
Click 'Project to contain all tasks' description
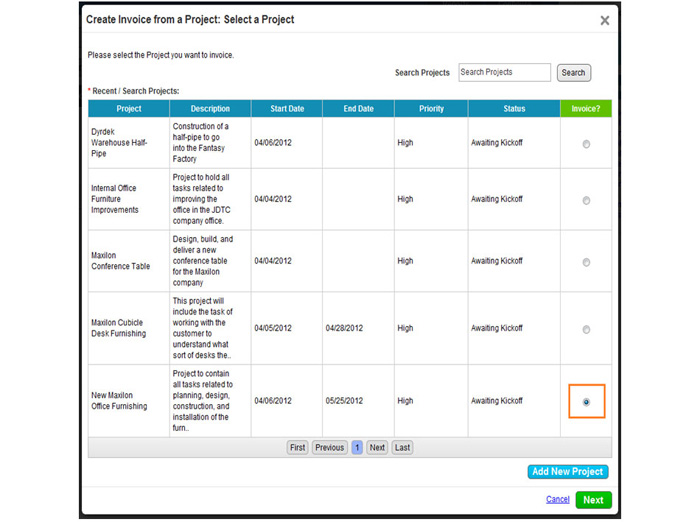coord(203,401)
